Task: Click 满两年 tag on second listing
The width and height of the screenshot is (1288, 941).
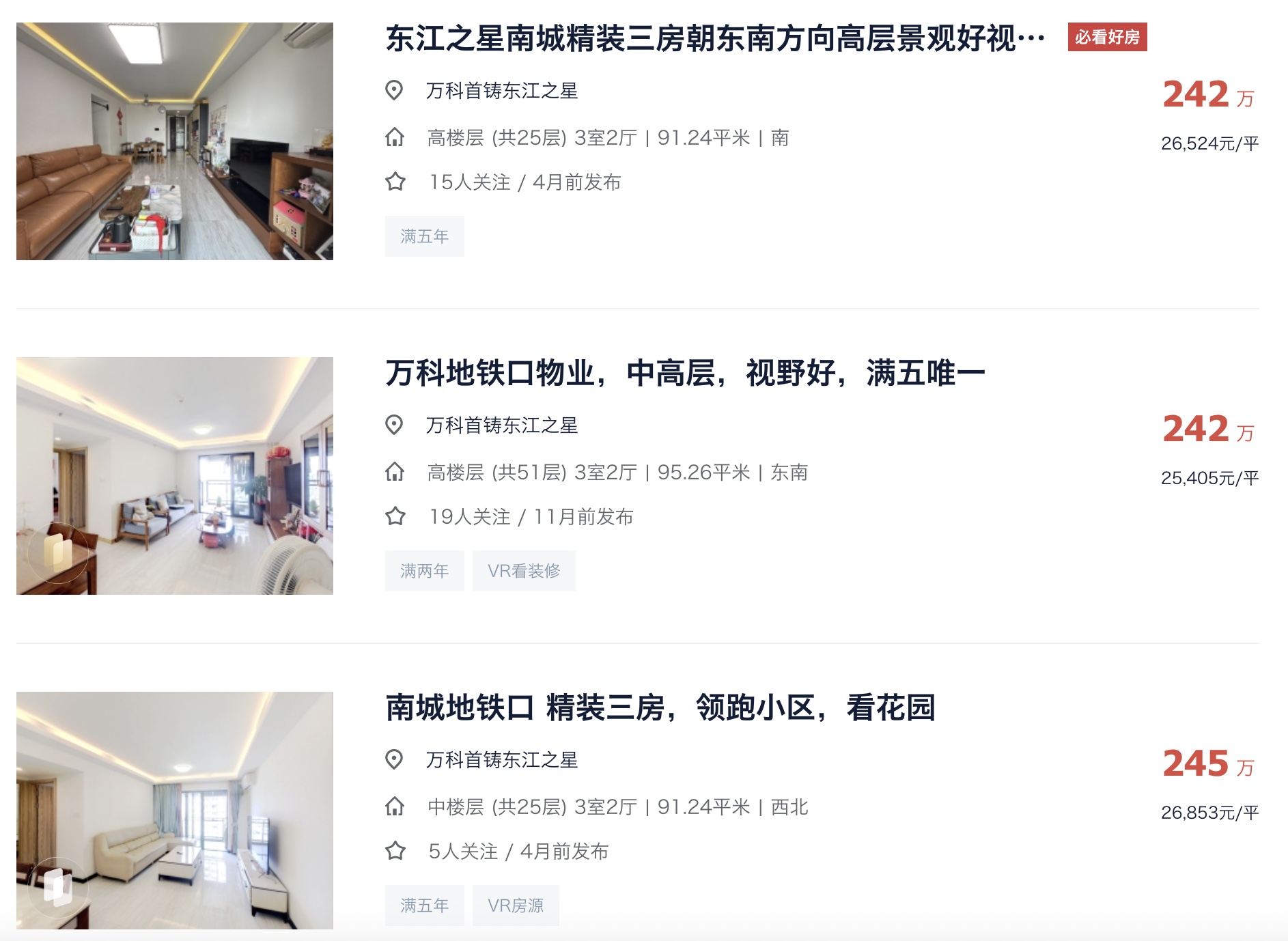Action: pyautogui.click(x=424, y=571)
